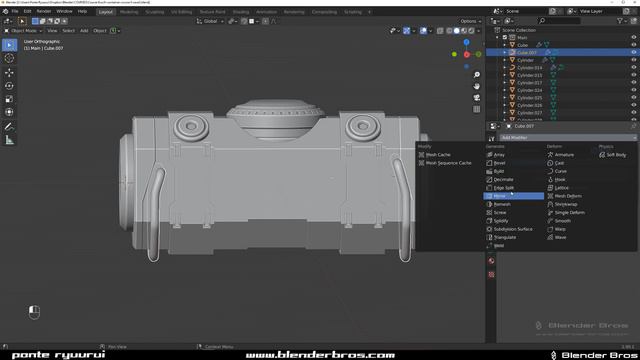Switch to Shading workspace tab
Screen dimensions: 640x360
tap(240, 12)
